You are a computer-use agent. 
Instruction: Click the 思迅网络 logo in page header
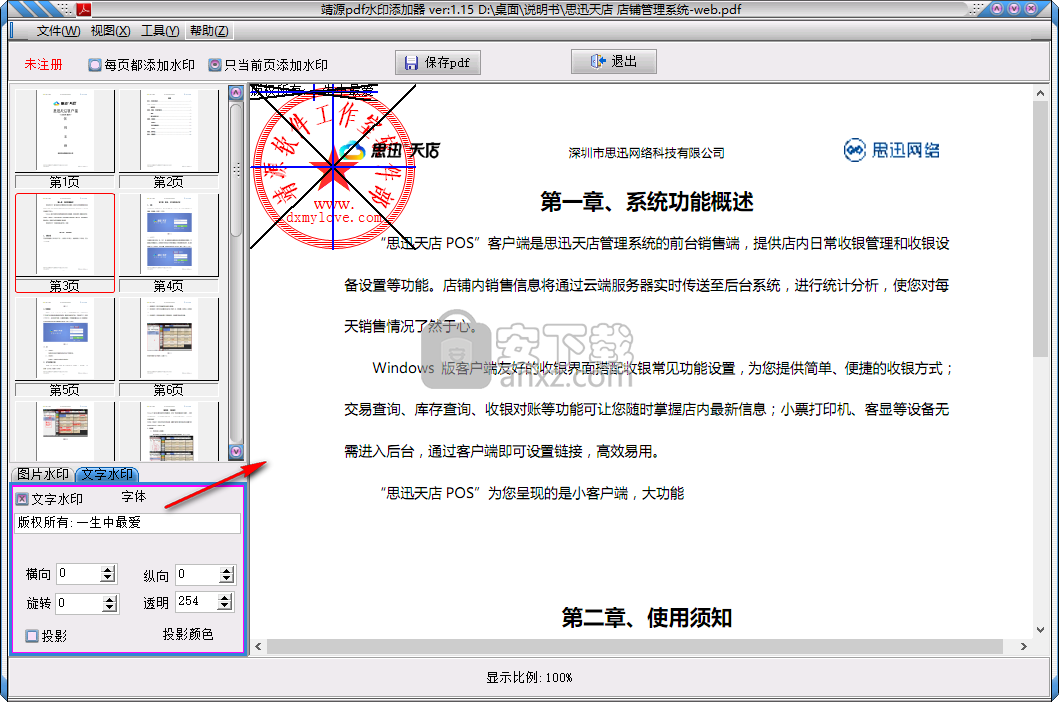(x=892, y=150)
